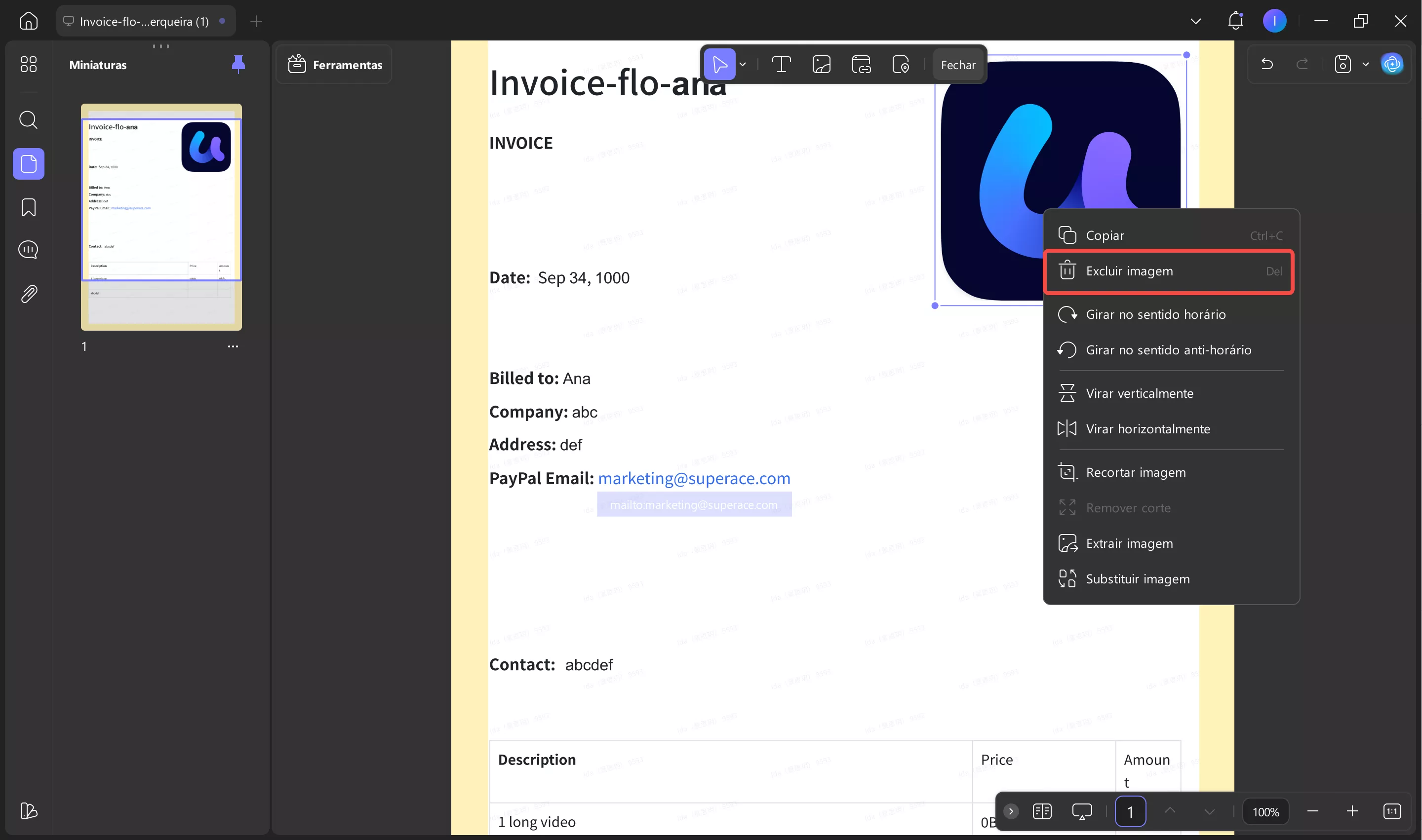Click the Insert link tool icon

861,65
